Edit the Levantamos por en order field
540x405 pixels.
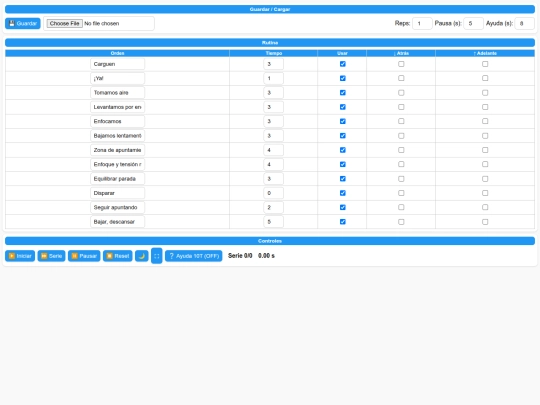(x=117, y=107)
